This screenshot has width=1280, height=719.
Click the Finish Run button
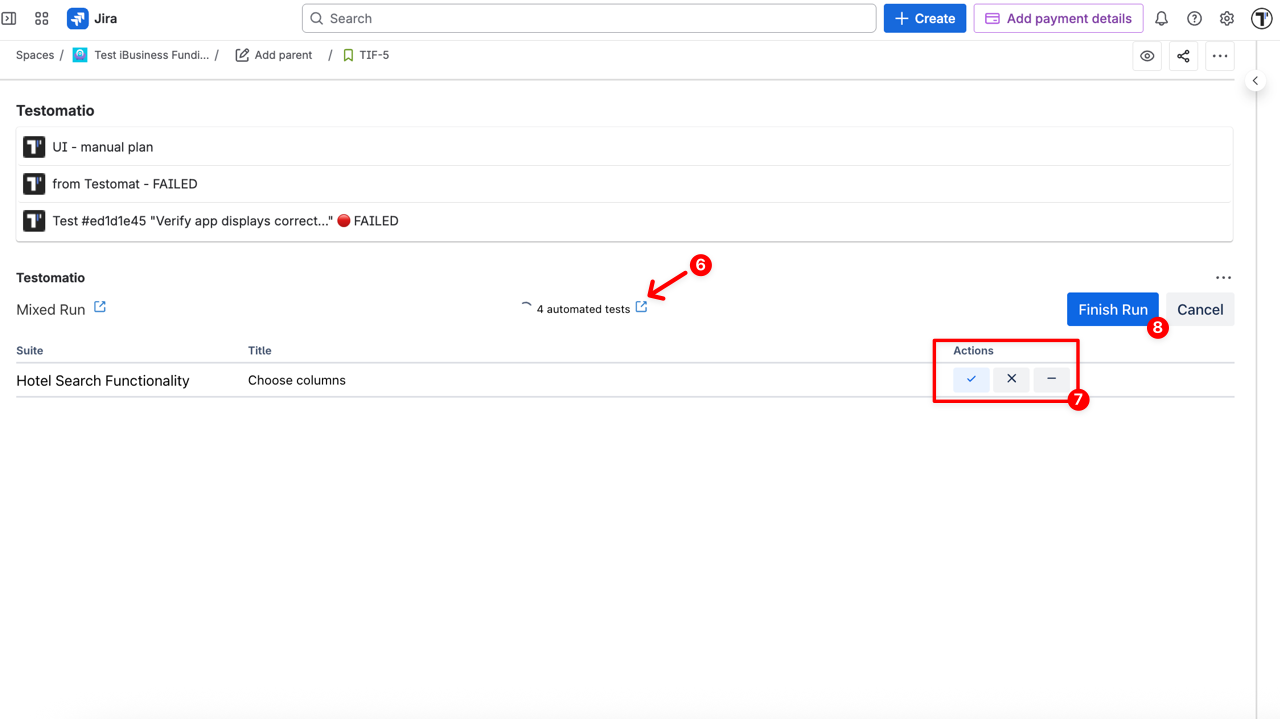point(1112,310)
